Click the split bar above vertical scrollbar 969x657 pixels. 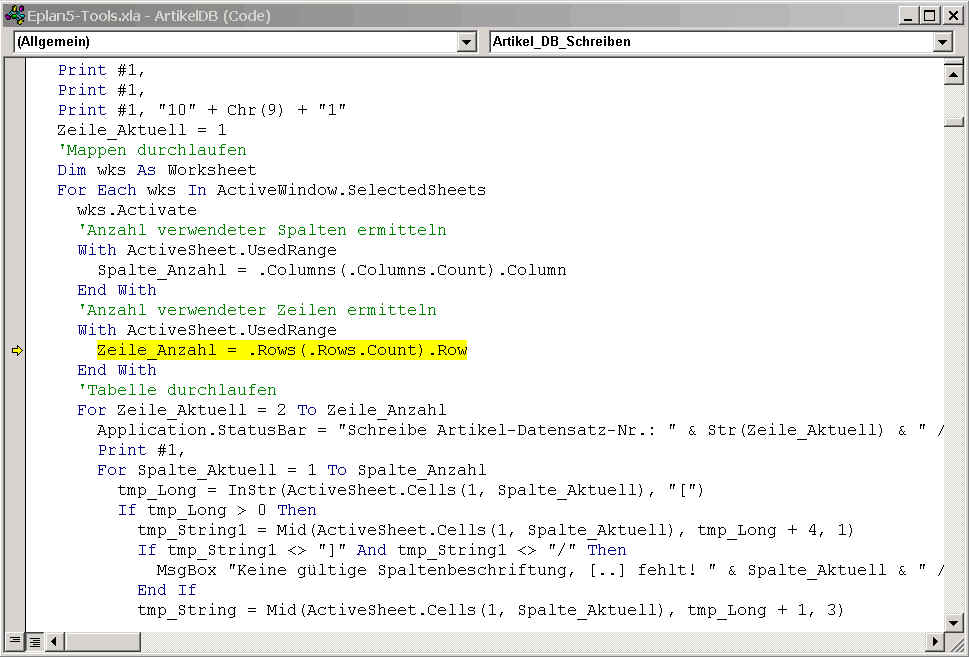pos(953,61)
